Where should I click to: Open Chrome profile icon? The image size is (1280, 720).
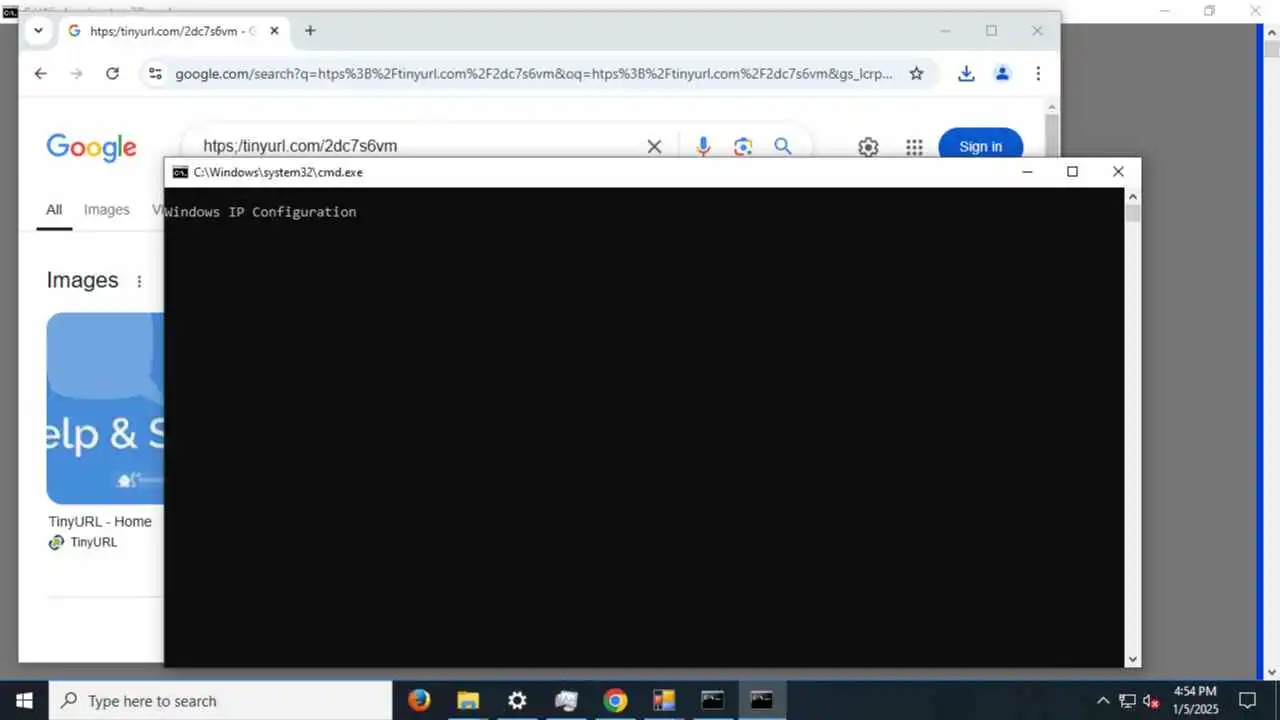coord(1002,74)
